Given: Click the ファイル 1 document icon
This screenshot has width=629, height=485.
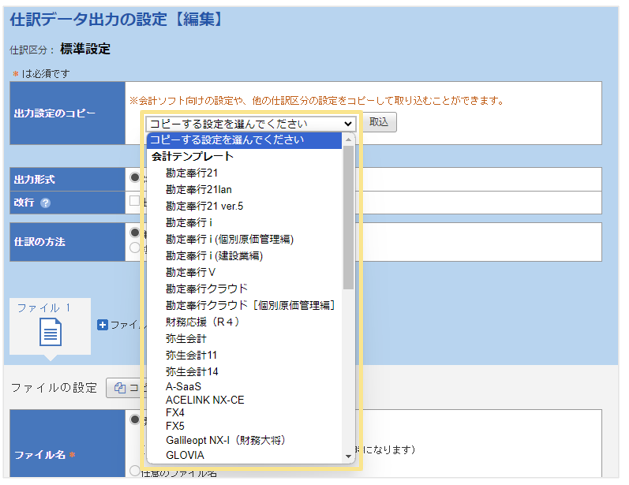Looking at the screenshot, I should pos(50,332).
